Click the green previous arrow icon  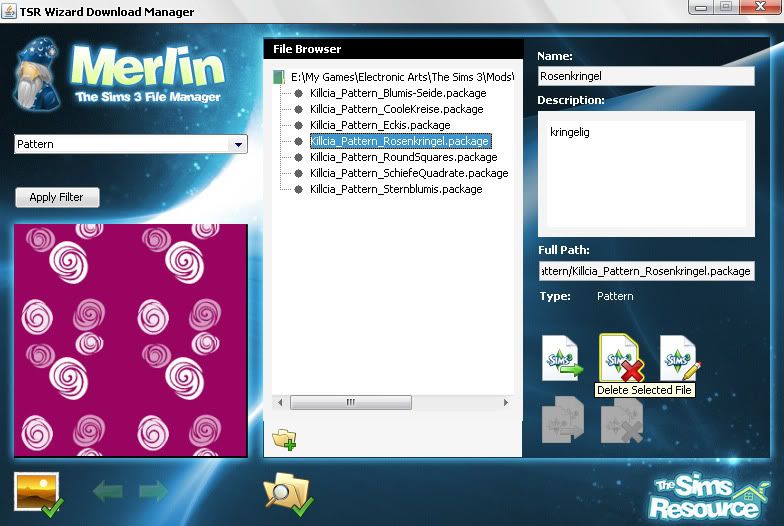tap(108, 491)
